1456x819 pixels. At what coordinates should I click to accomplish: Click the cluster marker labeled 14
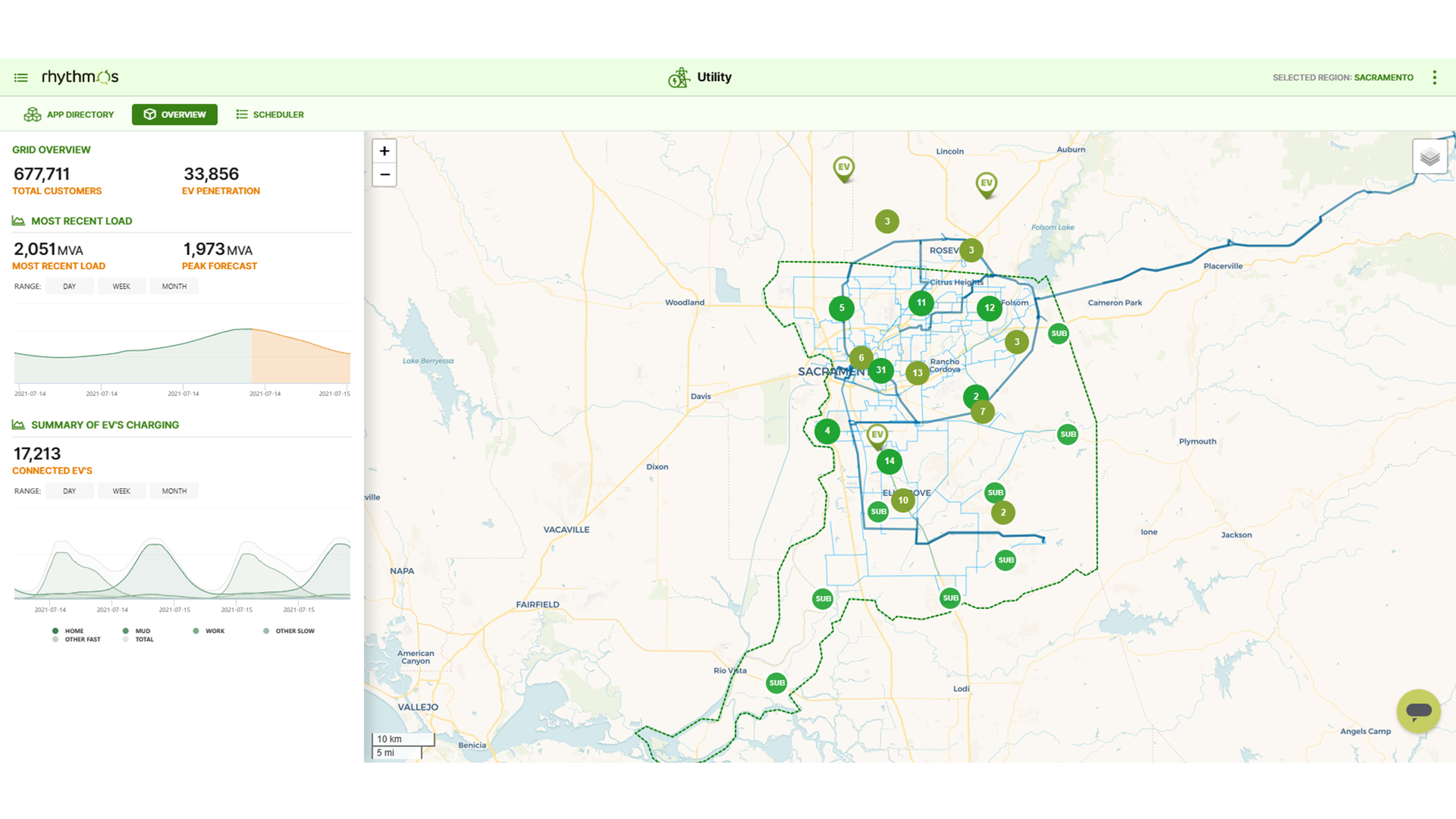pos(889,461)
